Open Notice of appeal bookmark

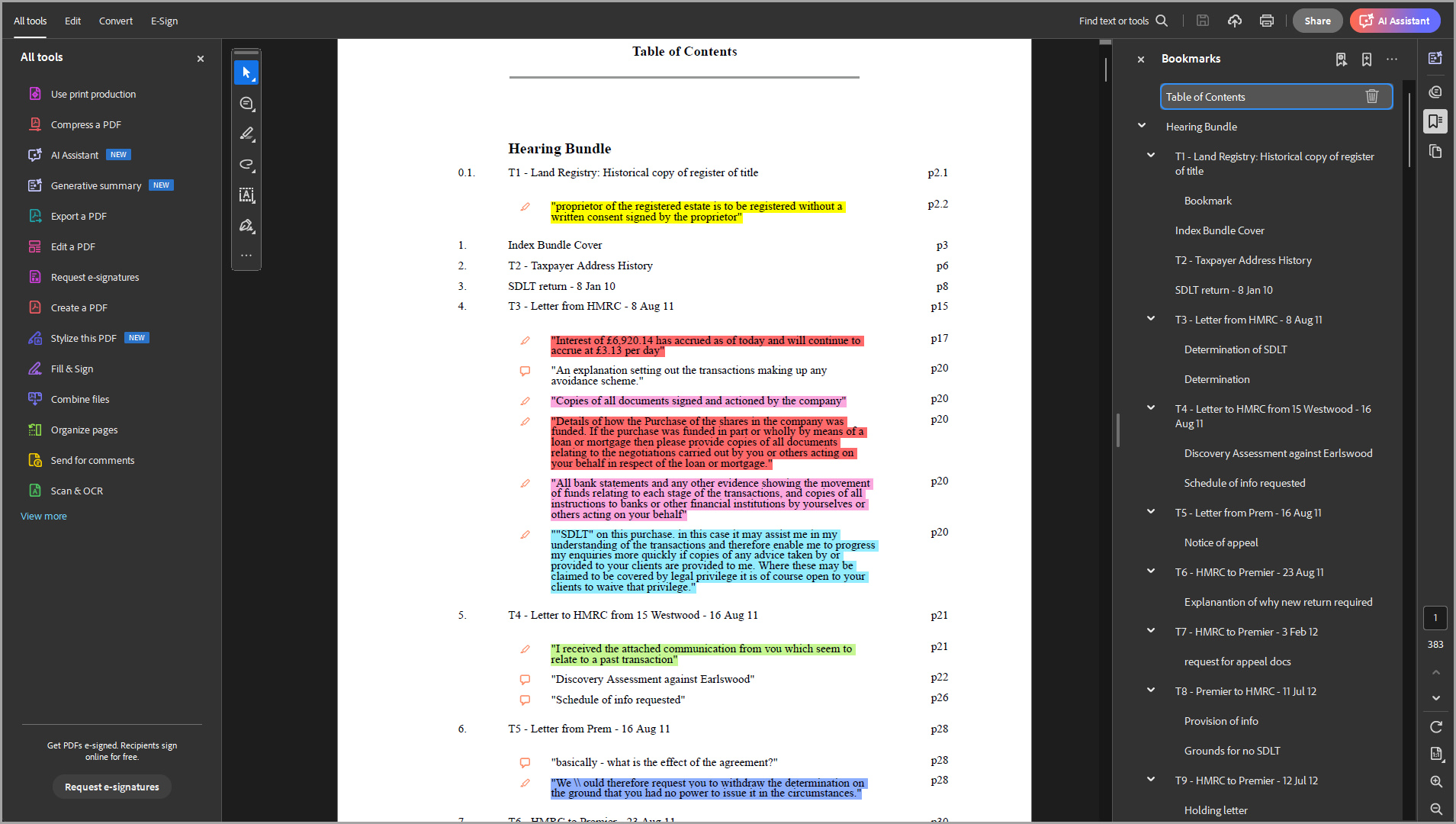click(1221, 542)
